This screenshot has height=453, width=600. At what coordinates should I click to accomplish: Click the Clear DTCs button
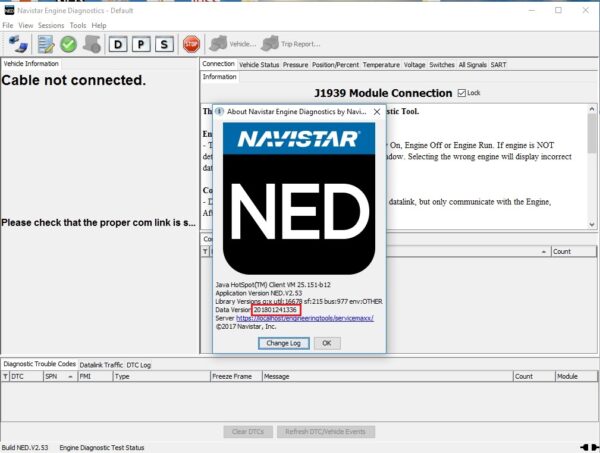[248, 432]
